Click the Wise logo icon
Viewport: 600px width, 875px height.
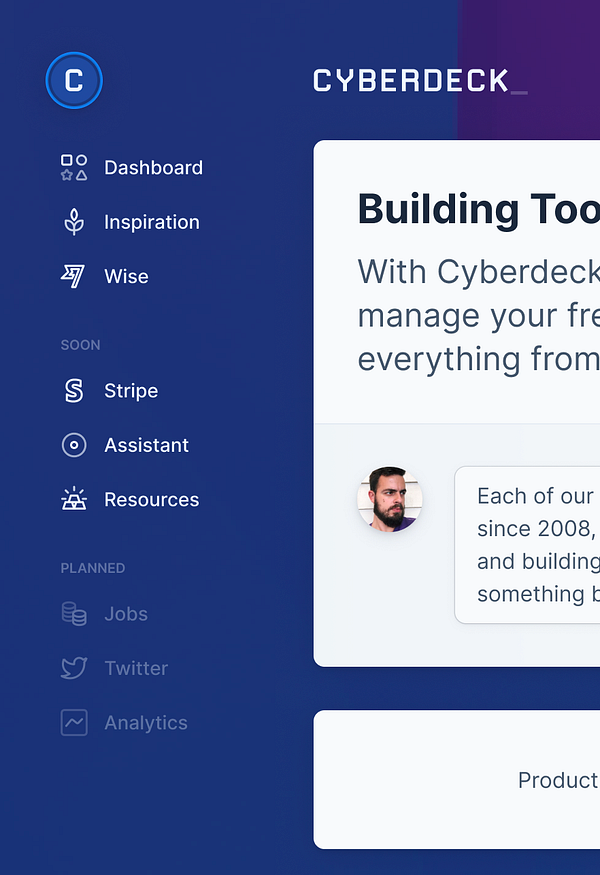(73, 276)
